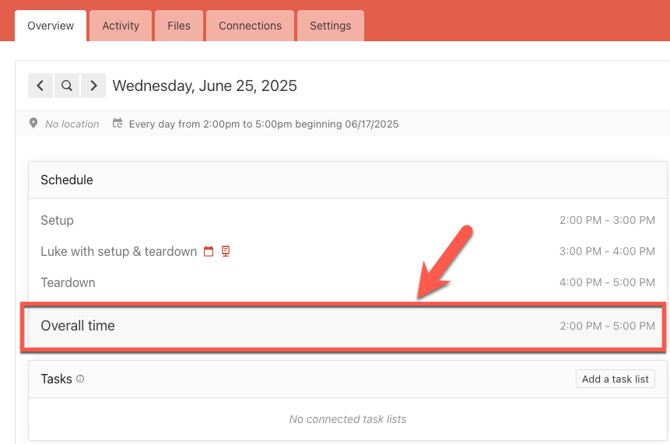Click the red presentation board icon beside Luke
Viewport: 670px width, 444px height.
click(x=226, y=252)
